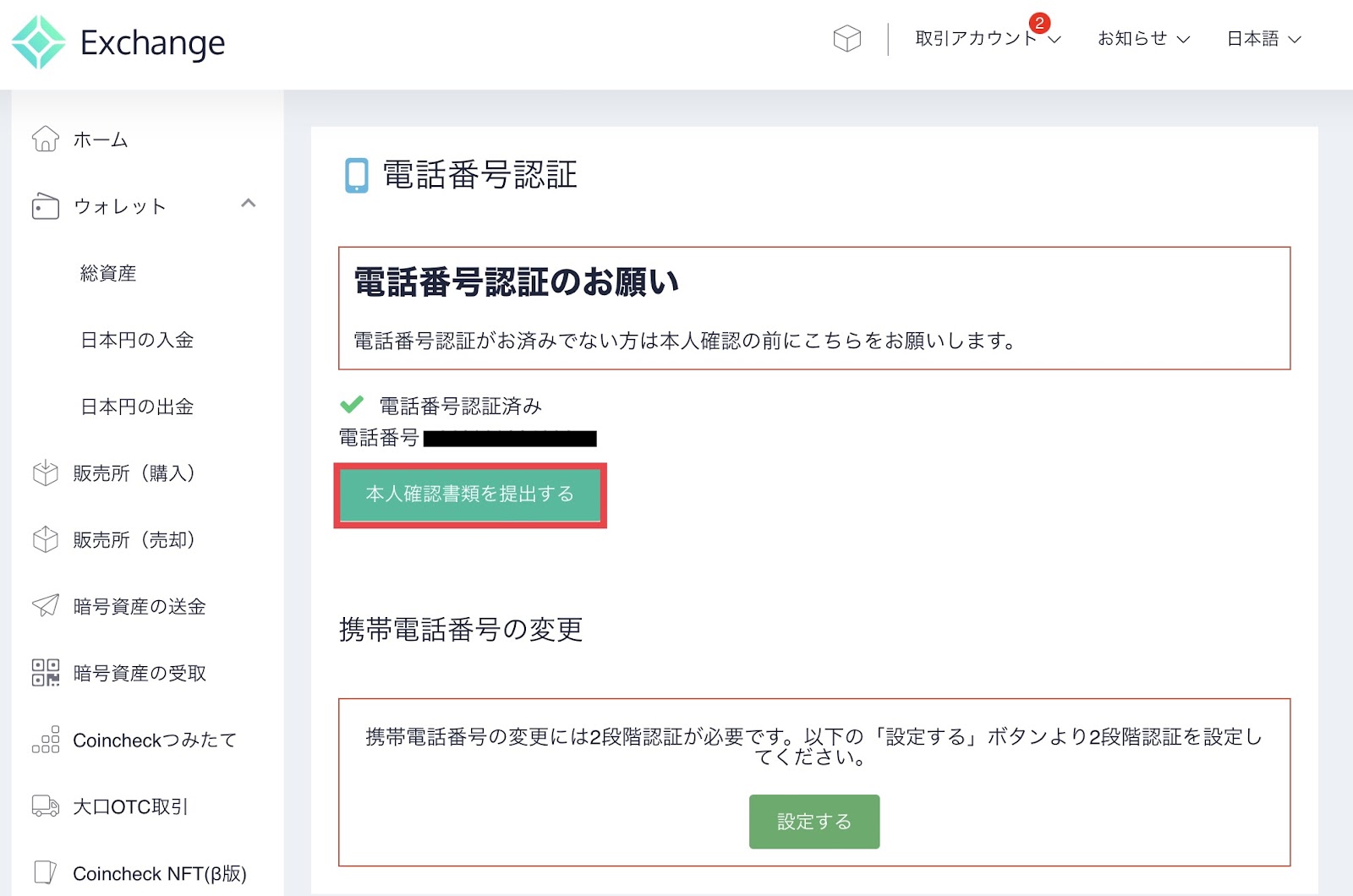Screen dimensions: 1353x896
Task: Click stacked blocks icon for Coincheckつみたて
Action: tap(46, 740)
